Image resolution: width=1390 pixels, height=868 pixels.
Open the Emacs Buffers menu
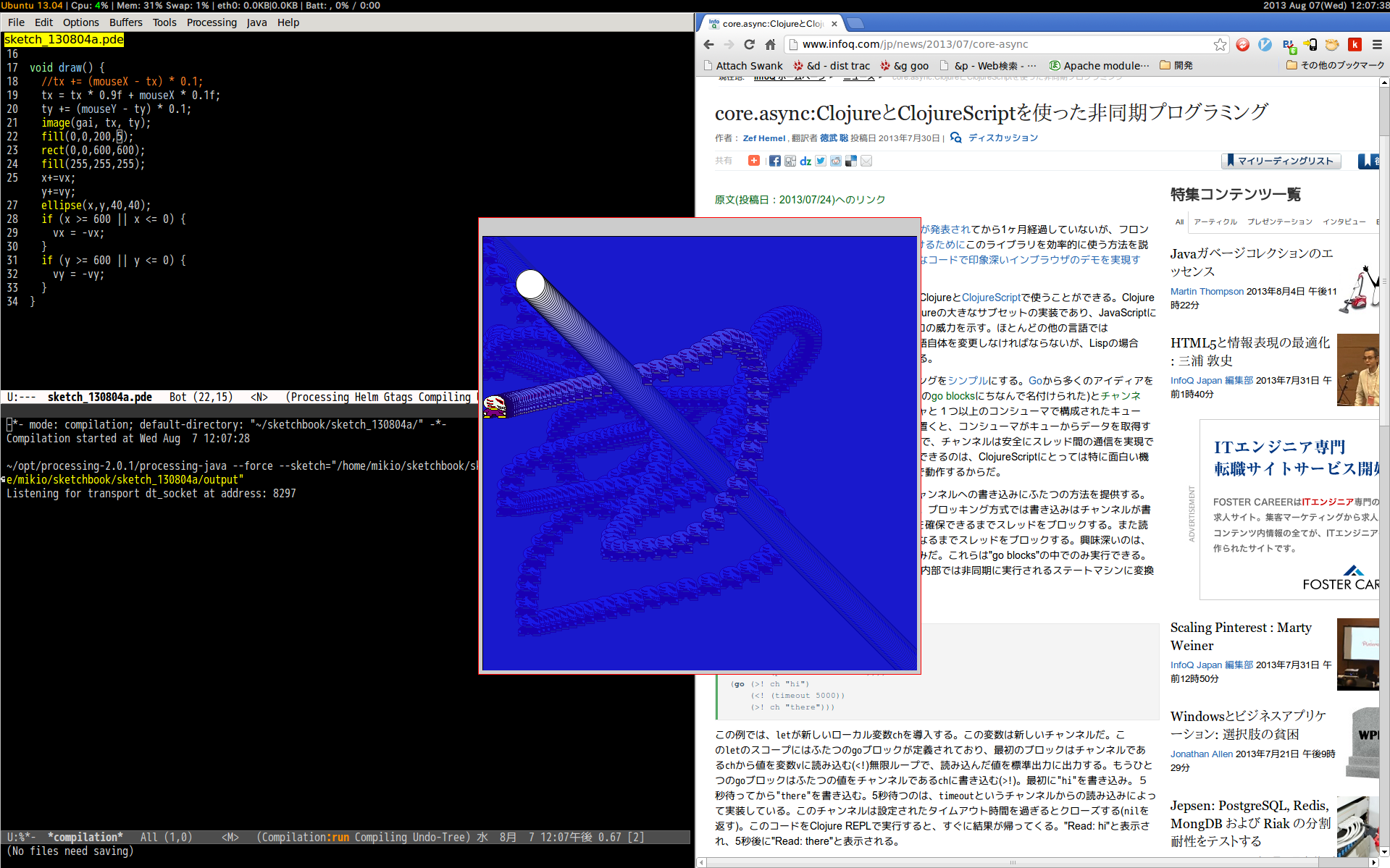pos(126,22)
